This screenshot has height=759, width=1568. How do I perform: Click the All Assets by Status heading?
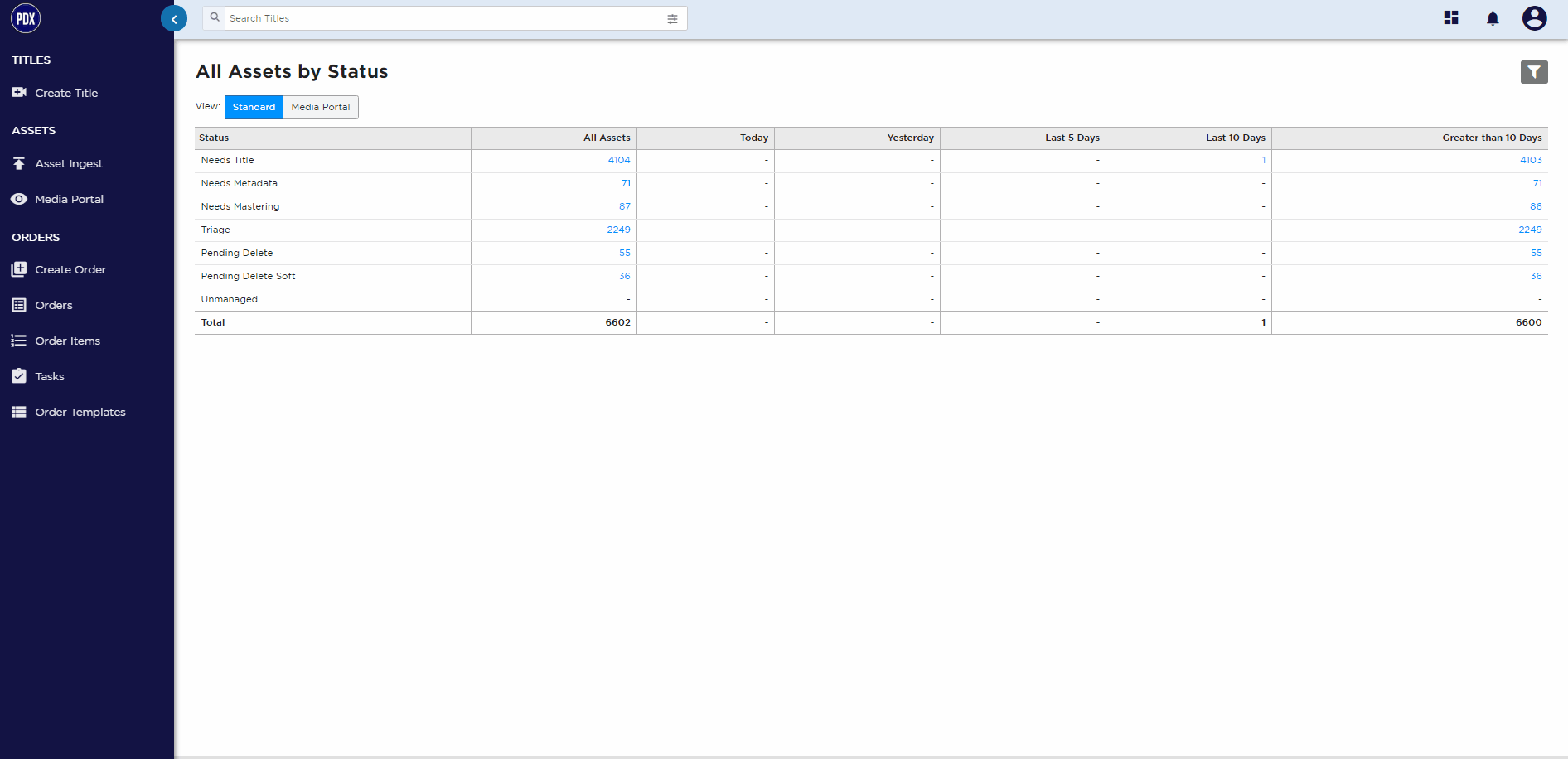[292, 71]
